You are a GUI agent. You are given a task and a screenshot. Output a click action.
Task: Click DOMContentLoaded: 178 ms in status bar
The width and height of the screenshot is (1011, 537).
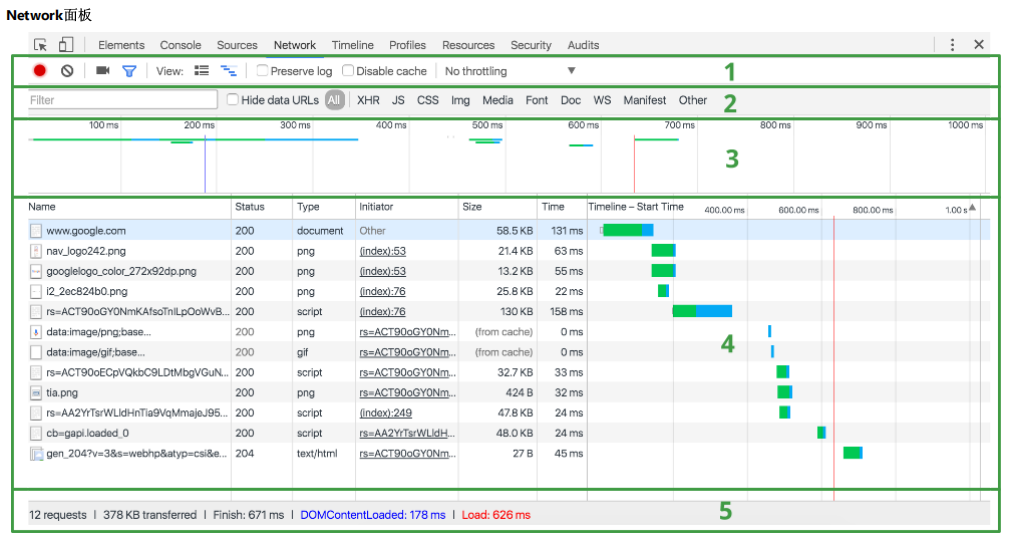click(373, 515)
